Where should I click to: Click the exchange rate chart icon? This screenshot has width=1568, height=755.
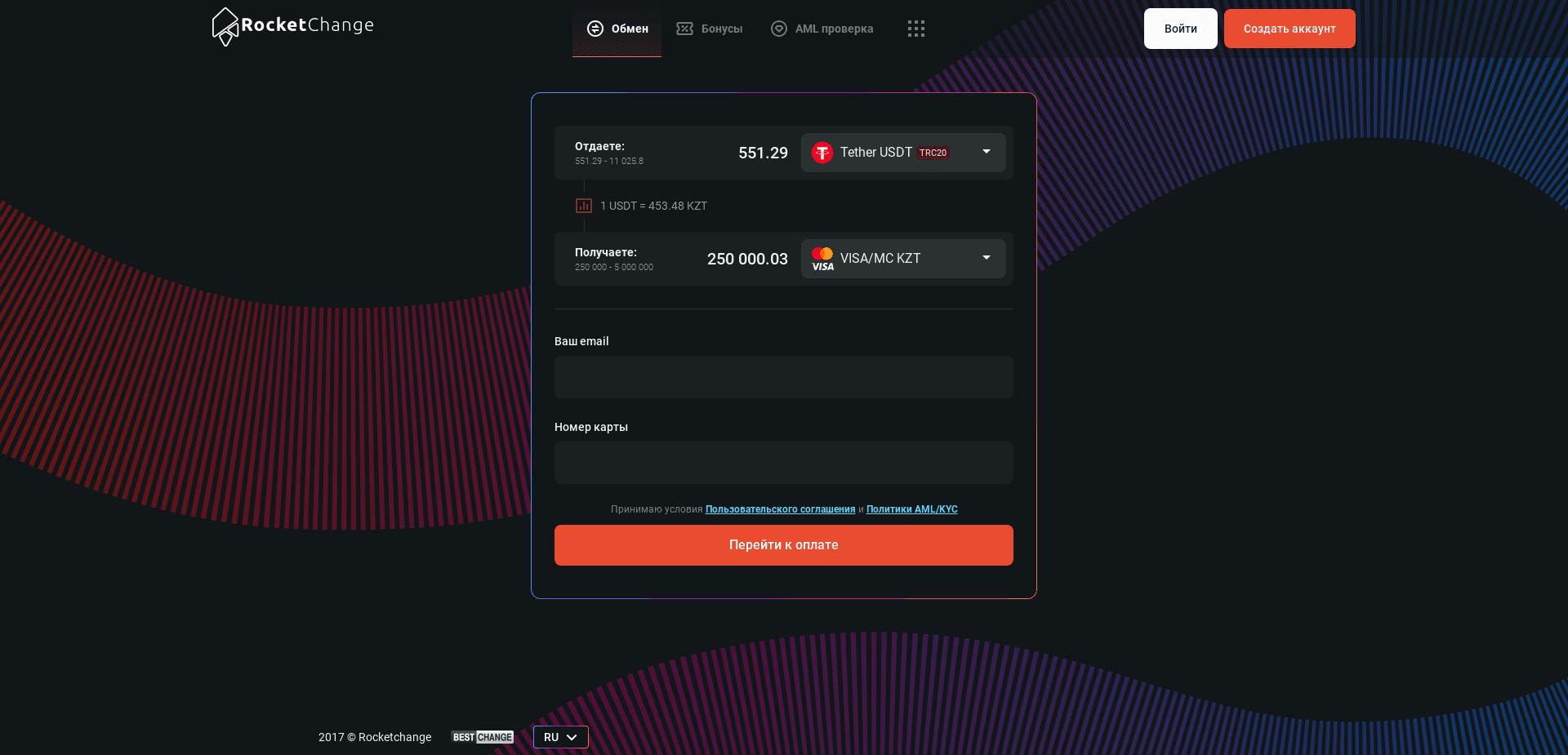click(583, 206)
